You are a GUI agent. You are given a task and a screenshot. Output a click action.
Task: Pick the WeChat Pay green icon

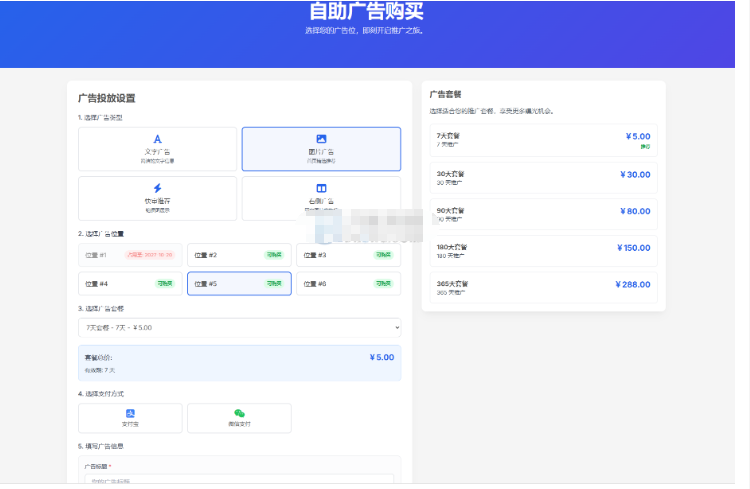tap(239, 413)
